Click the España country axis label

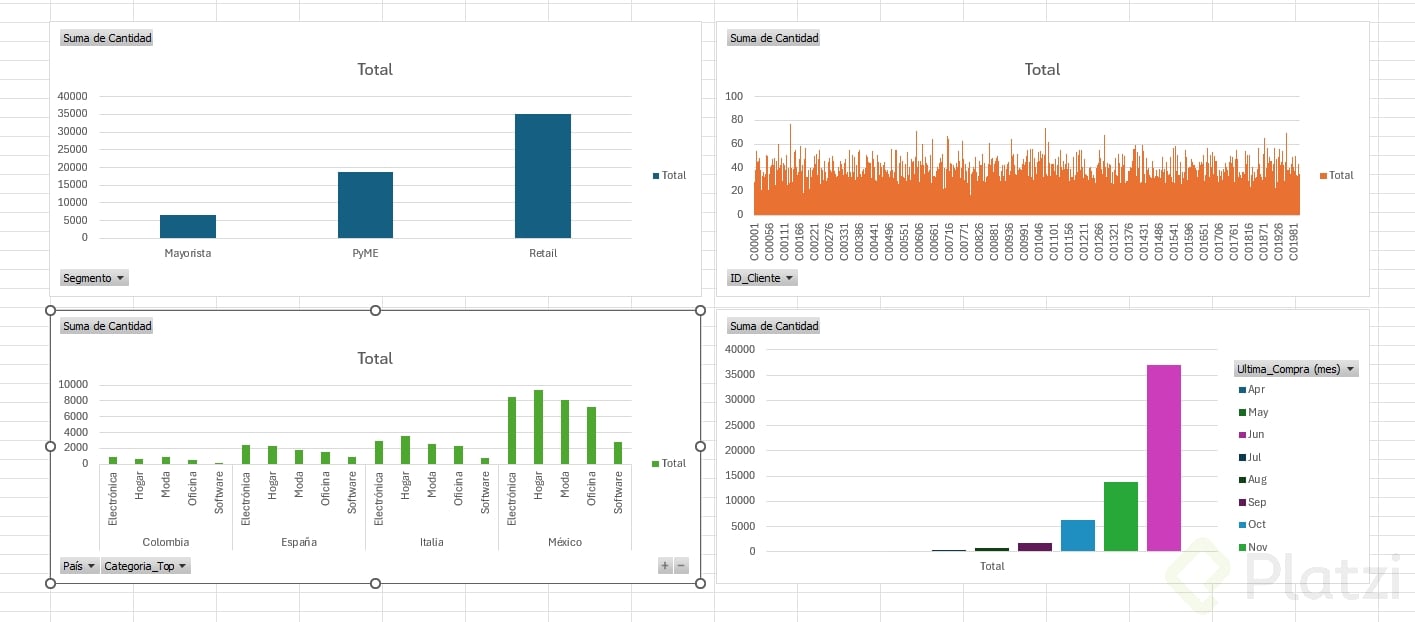299,542
